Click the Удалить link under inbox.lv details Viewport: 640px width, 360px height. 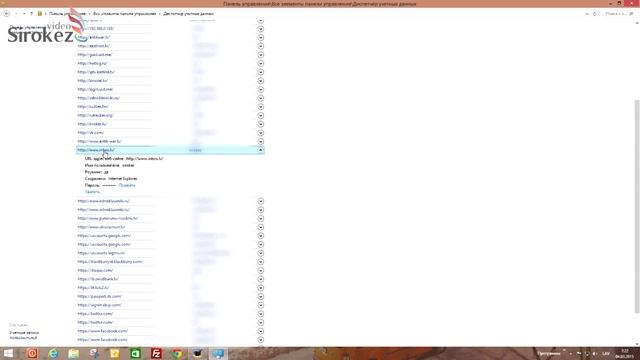pyautogui.click(x=92, y=192)
